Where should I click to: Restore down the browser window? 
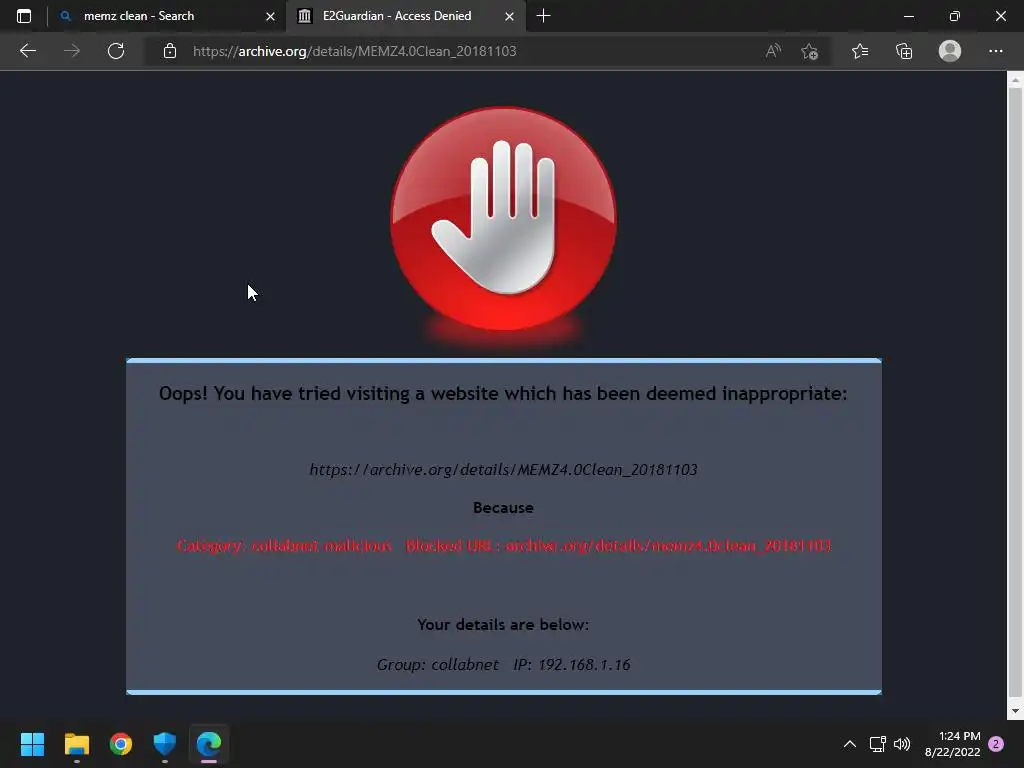pos(955,16)
